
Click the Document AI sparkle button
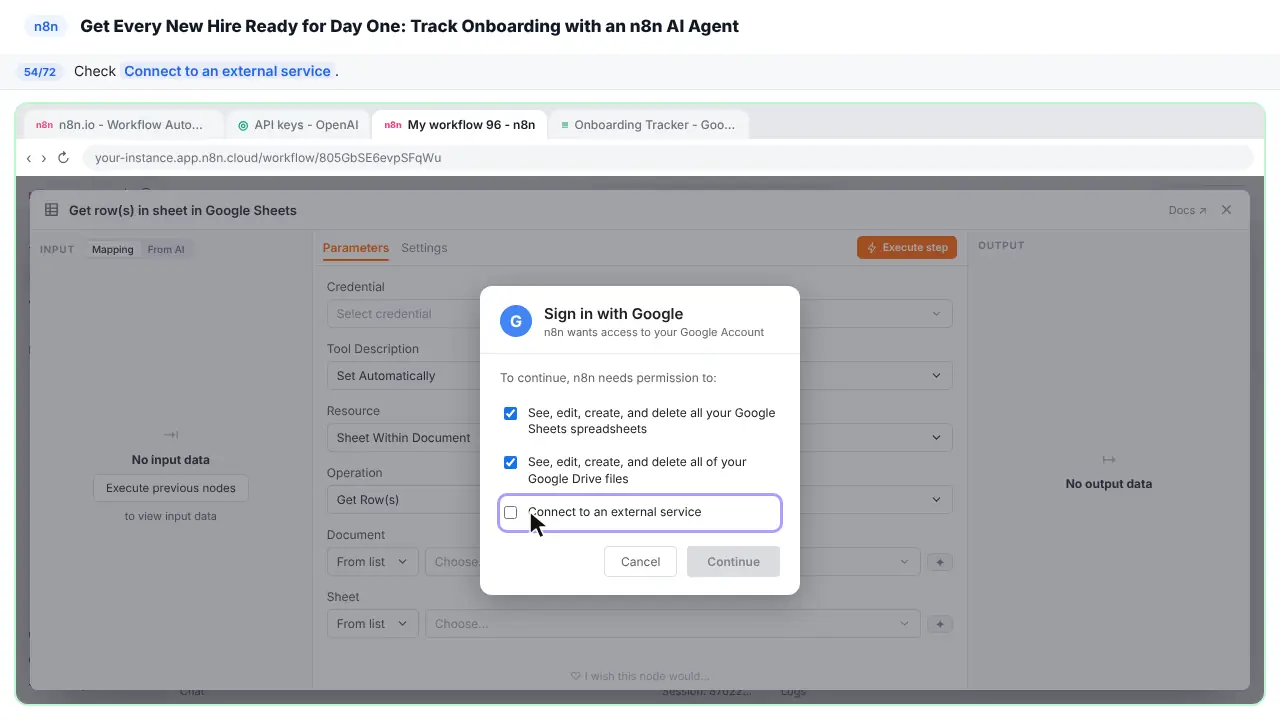point(940,562)
